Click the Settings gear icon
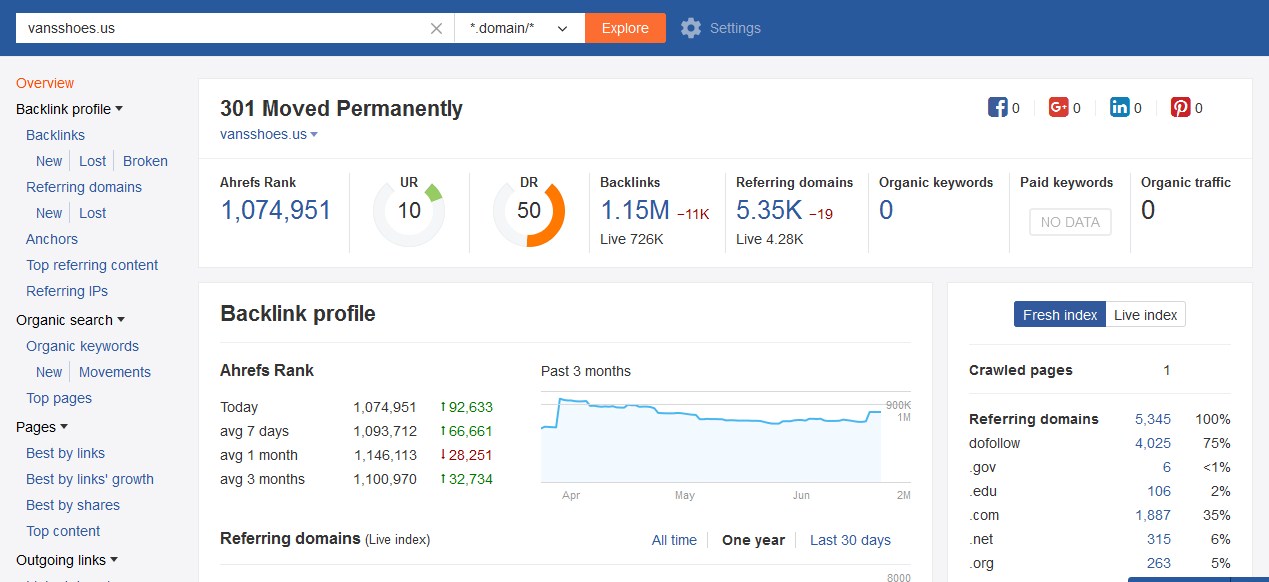The width and height of the screenshot is (1269, 582). [691, 28]
